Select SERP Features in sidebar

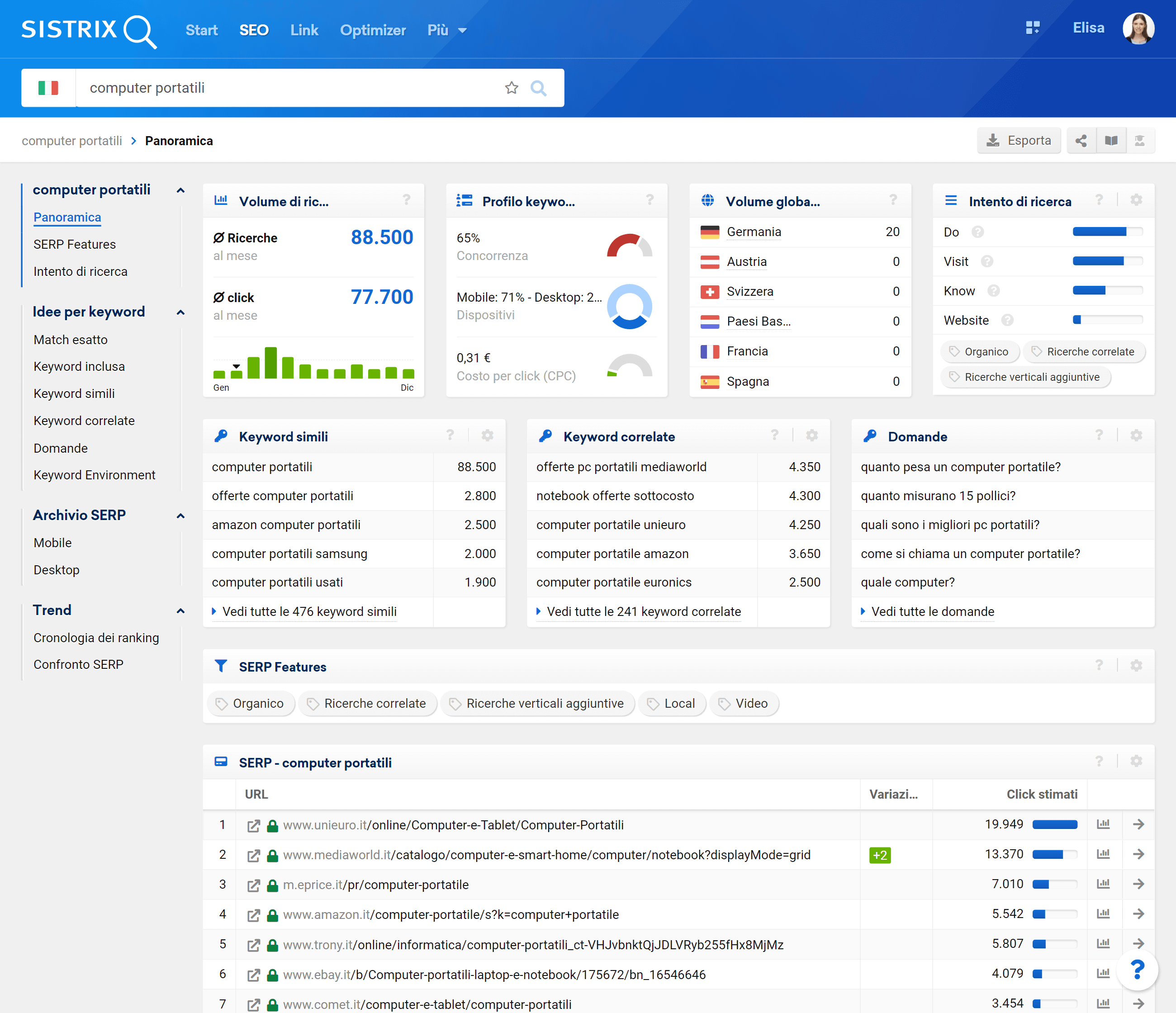74,245
